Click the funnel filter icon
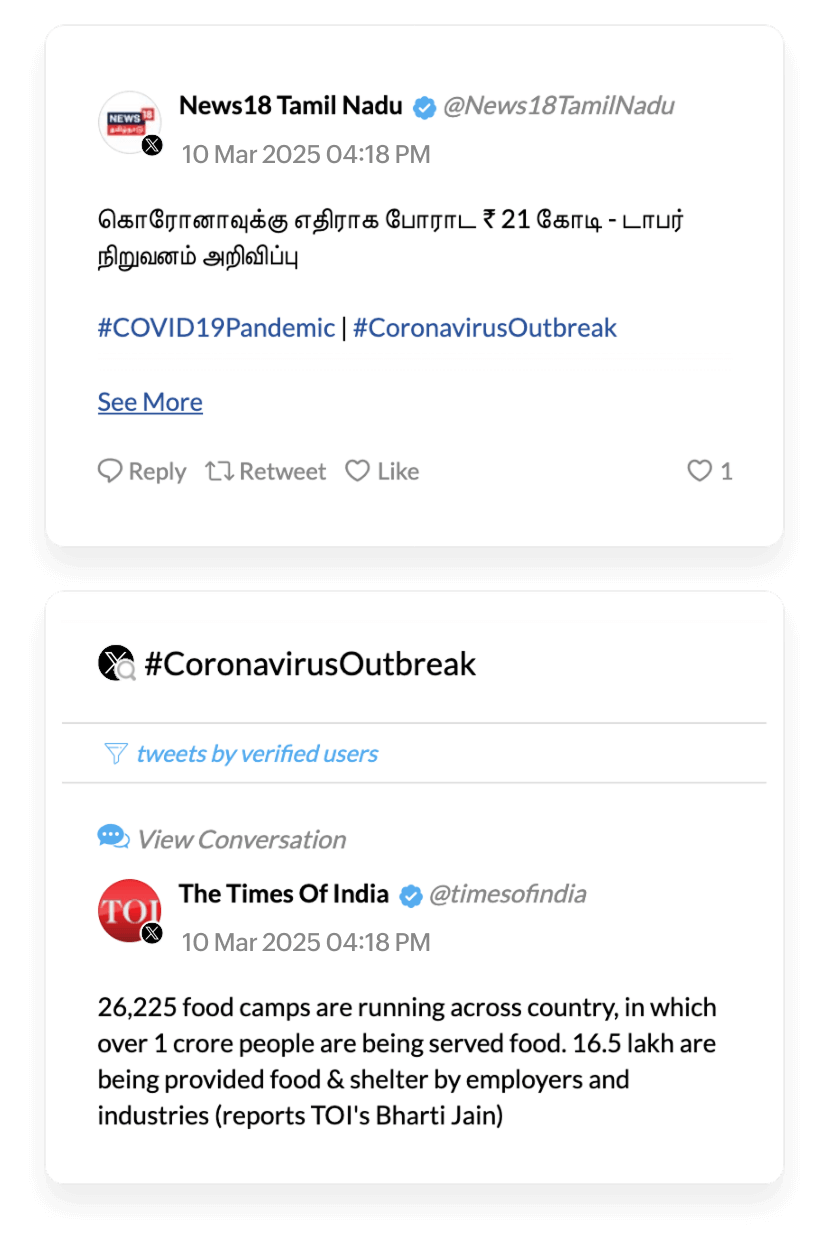Screen dimensions: 829x1249 pos(115,753)
